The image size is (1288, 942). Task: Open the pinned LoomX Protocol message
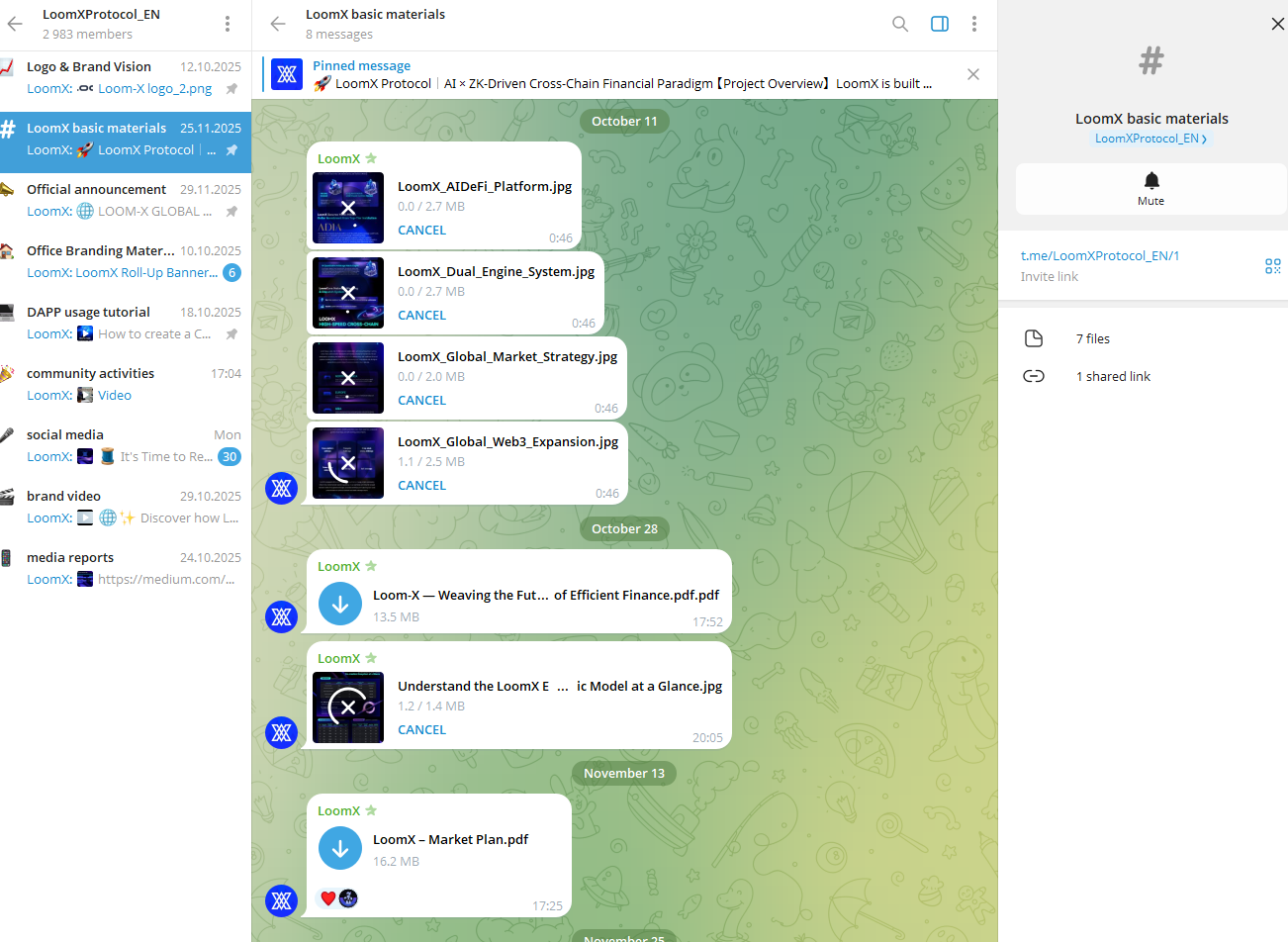point(622,74)
